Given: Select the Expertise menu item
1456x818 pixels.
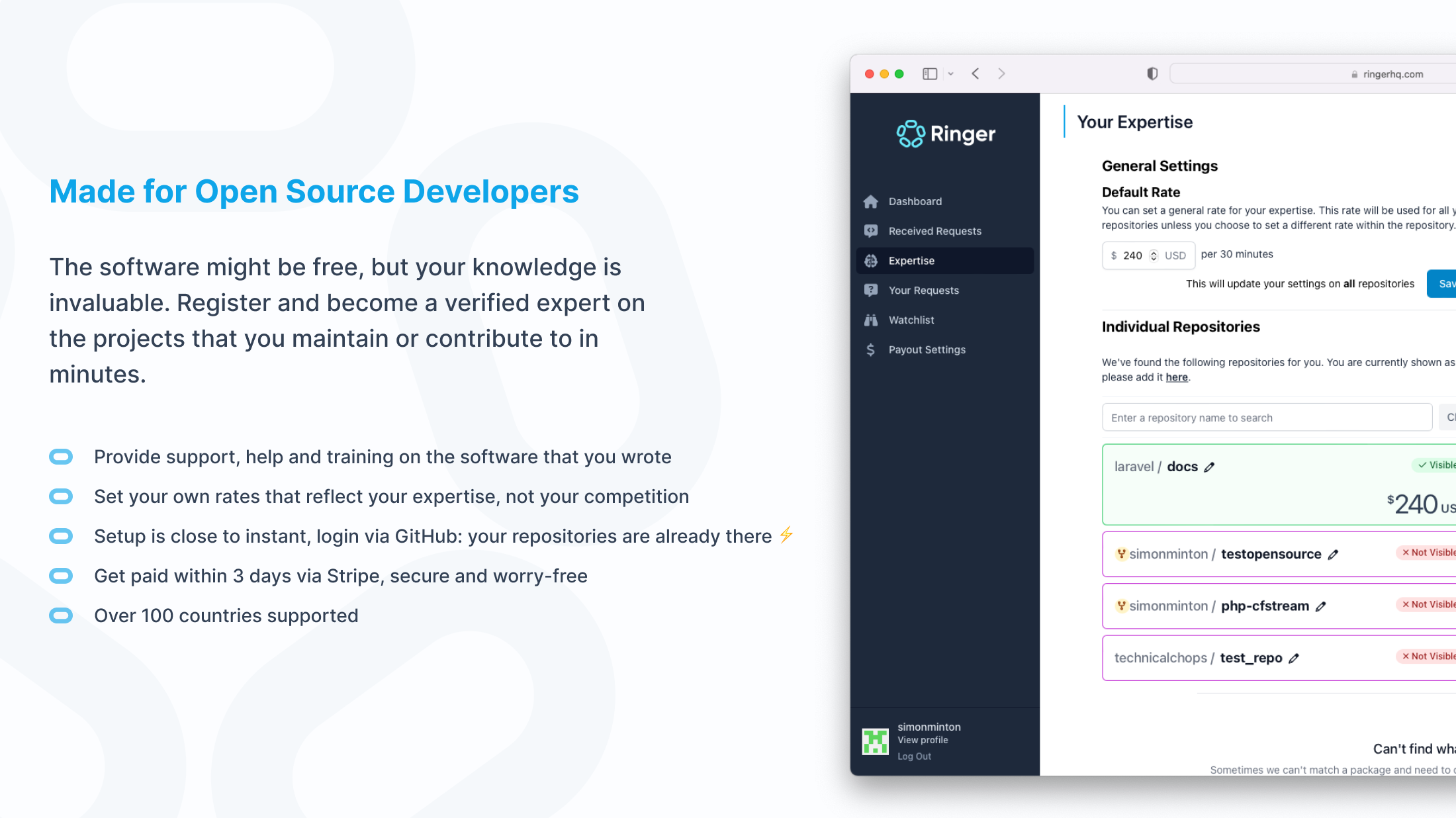Looking at the screenshot, I should (944, 261).
